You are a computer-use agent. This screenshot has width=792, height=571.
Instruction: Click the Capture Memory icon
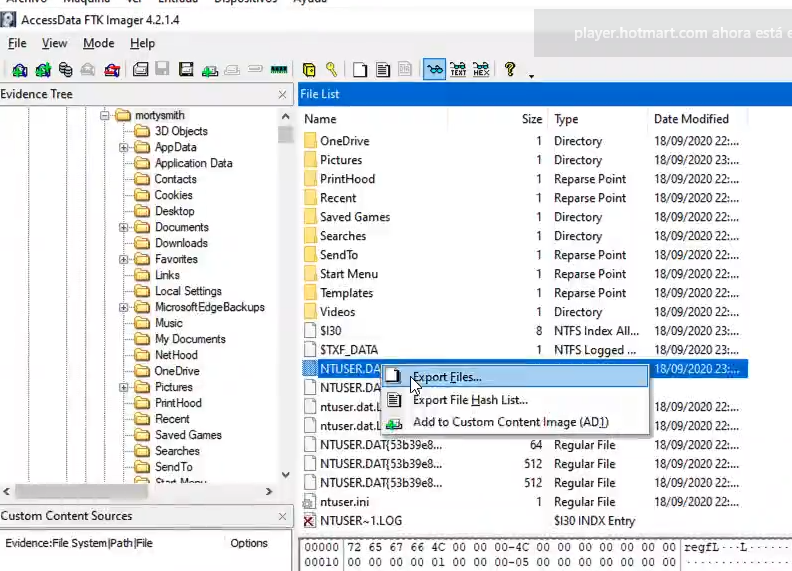278,70
